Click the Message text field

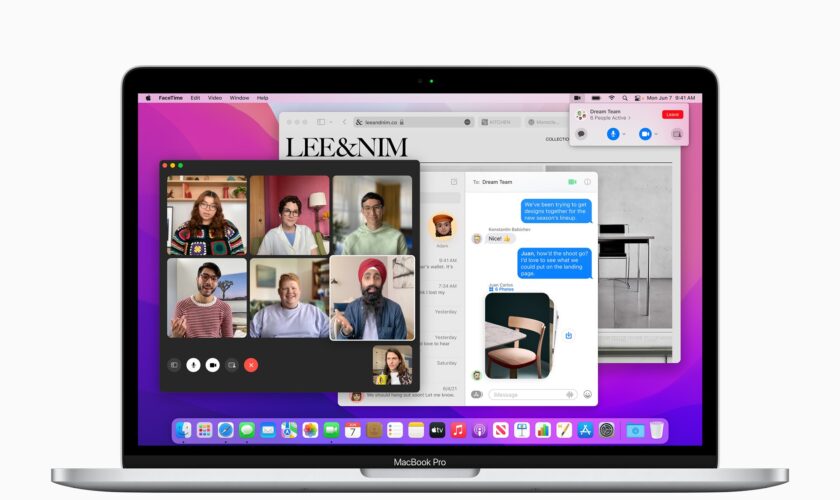pos(532,394)
